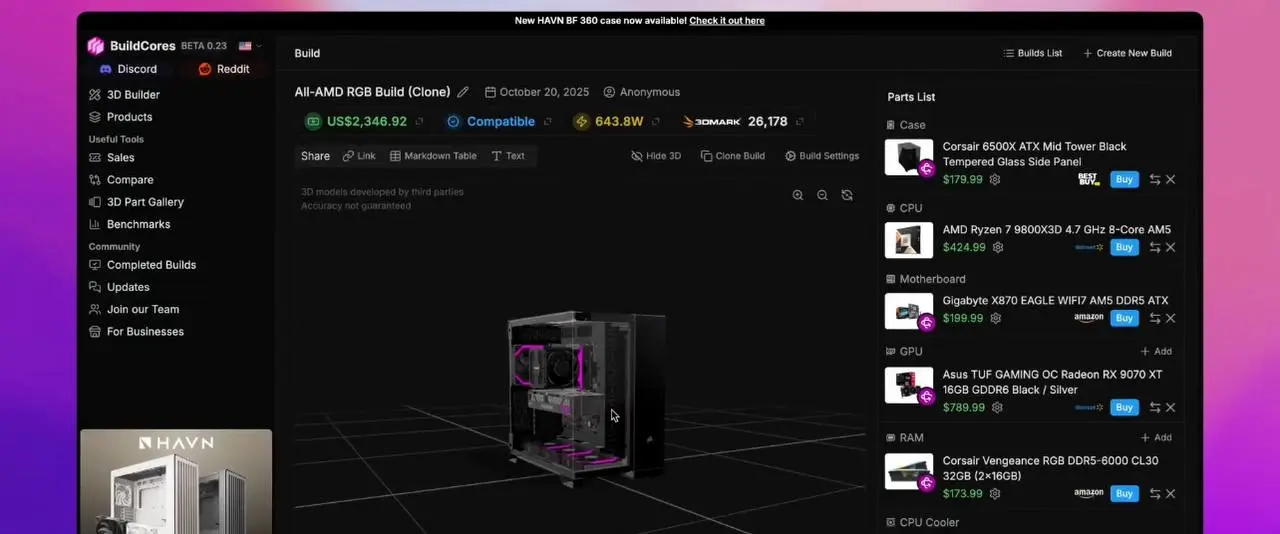1280x534 pixels.
Task: Open Compare in the sidebar
Action: [x=120, y=180]
